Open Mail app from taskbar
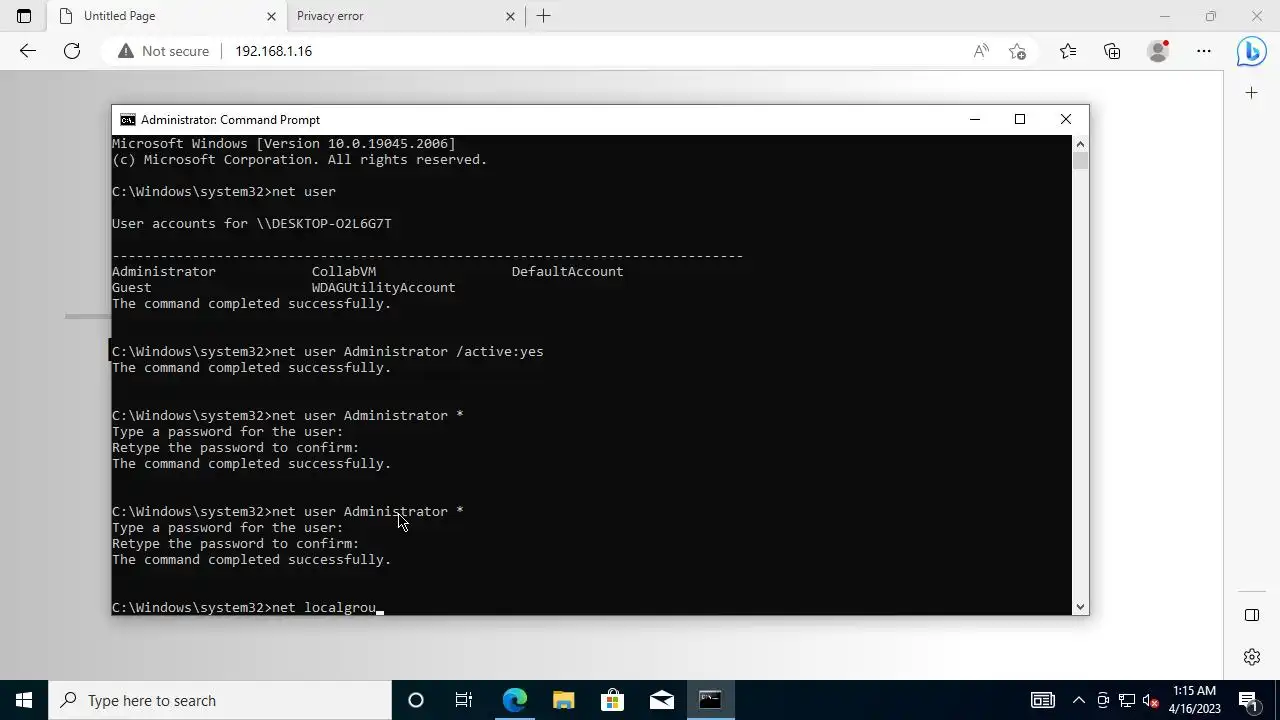 [x=661, y=700]
